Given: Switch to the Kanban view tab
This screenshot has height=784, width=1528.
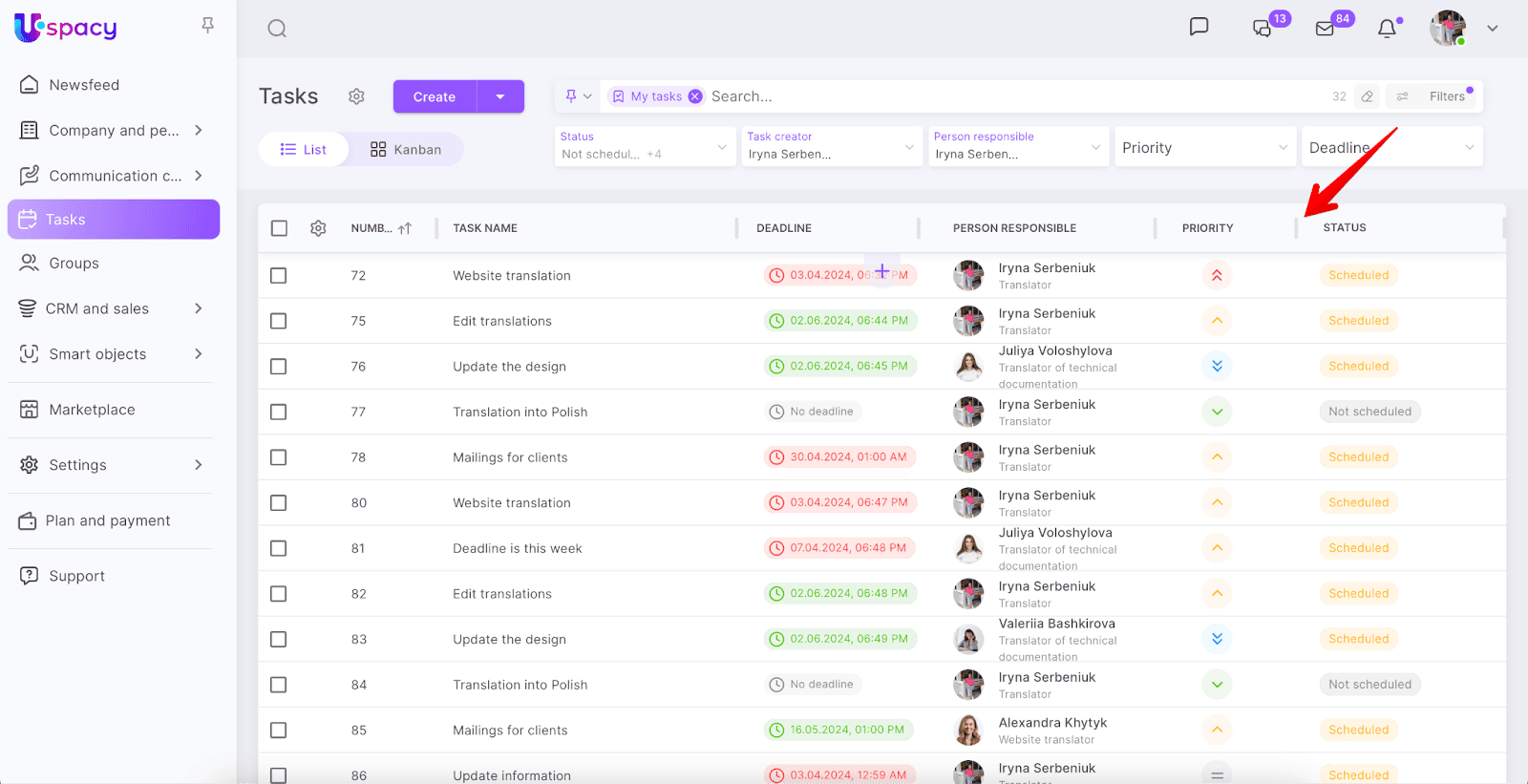Looking at the screenshot, I should [406, 150].
